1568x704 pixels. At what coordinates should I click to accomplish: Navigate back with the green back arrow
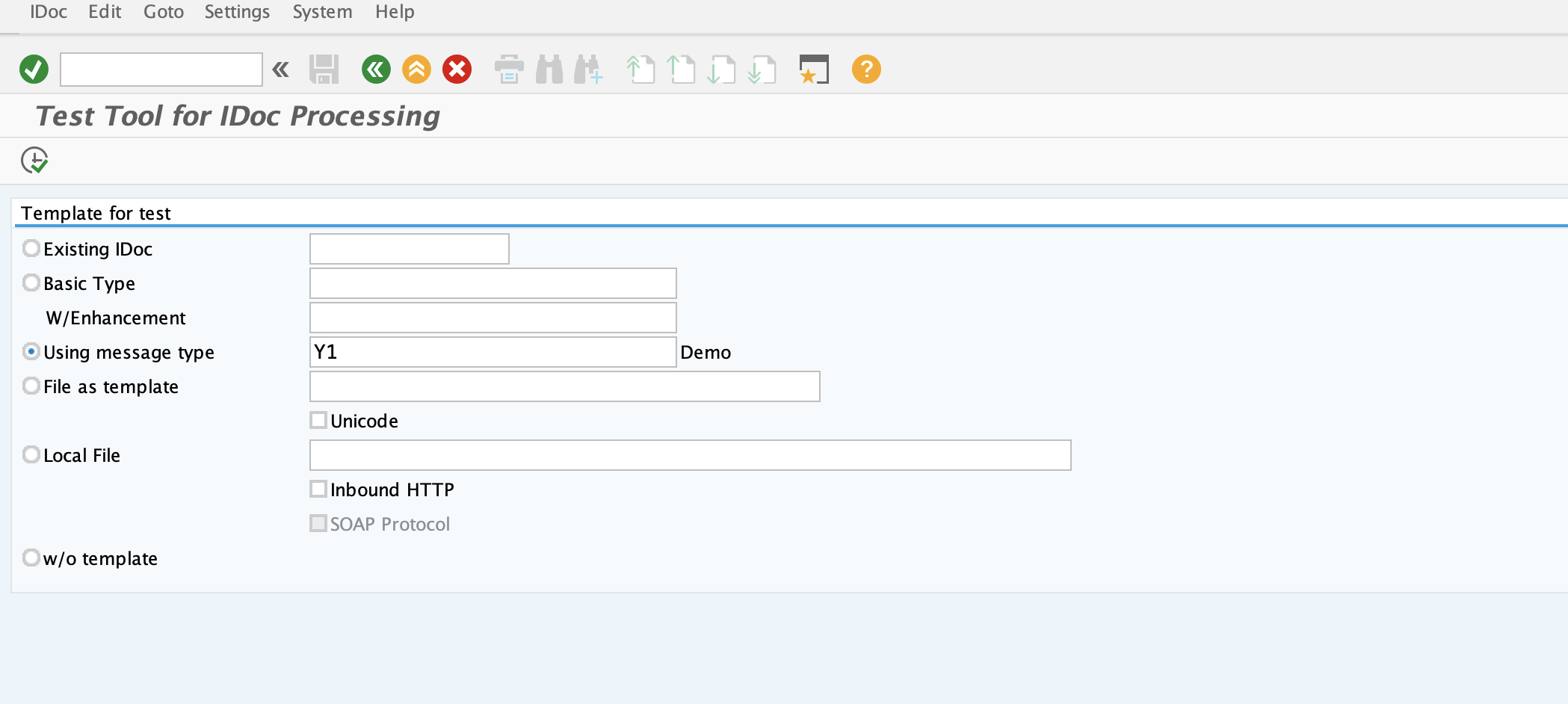[x=377, y=69]
